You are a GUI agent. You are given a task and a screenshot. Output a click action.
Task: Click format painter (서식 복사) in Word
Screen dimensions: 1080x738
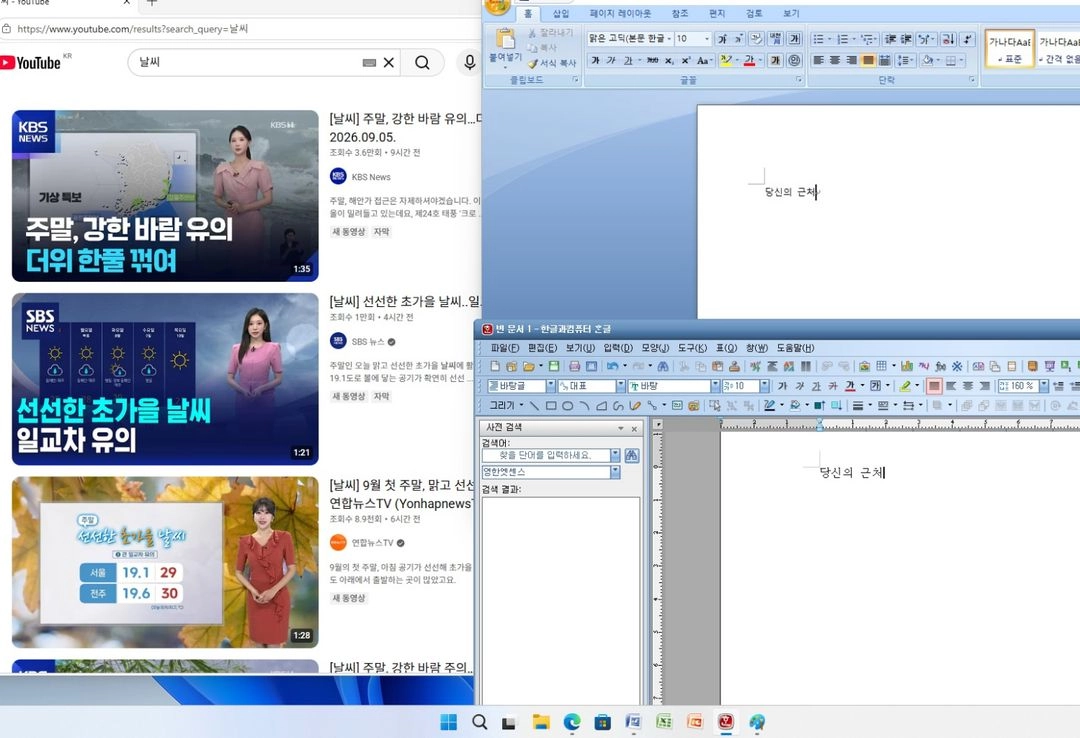click(x=552, y=63)
